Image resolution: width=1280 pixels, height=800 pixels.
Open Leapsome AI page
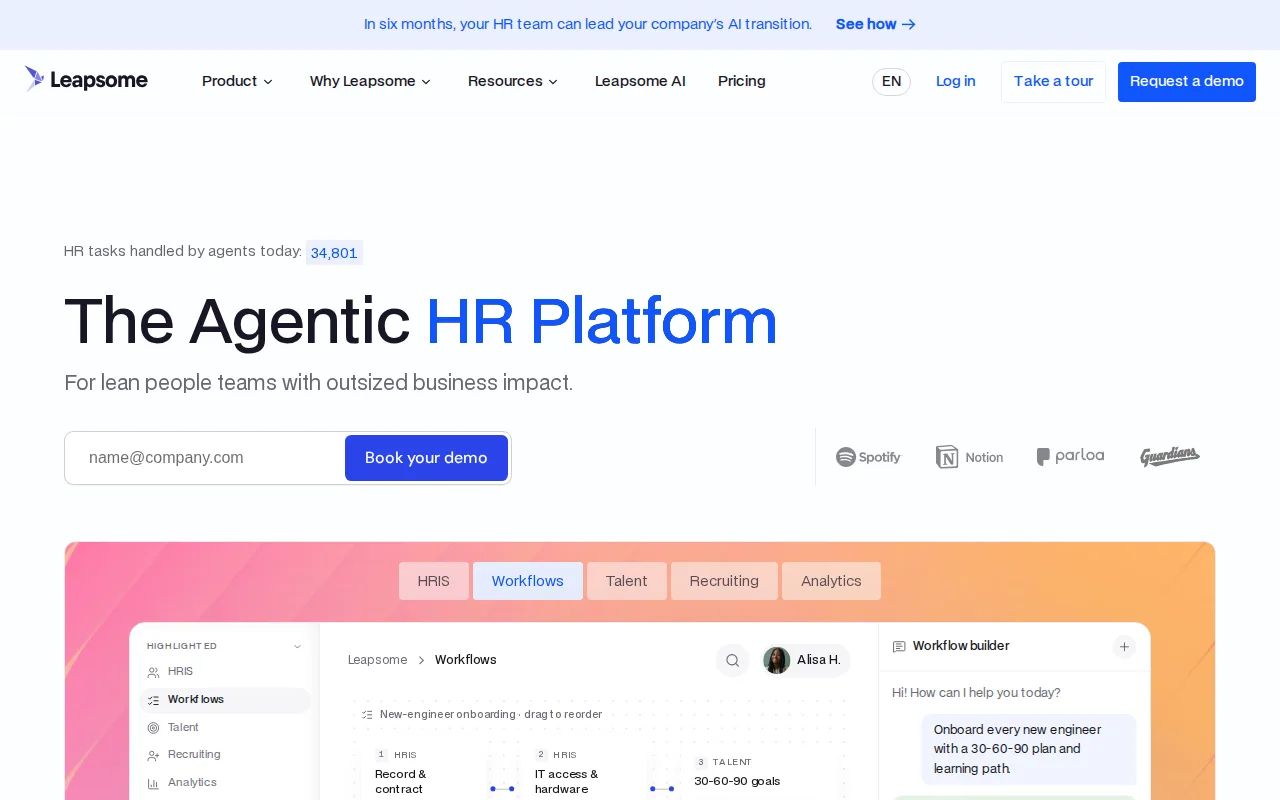pyautogui.click(x=640, y=81)
